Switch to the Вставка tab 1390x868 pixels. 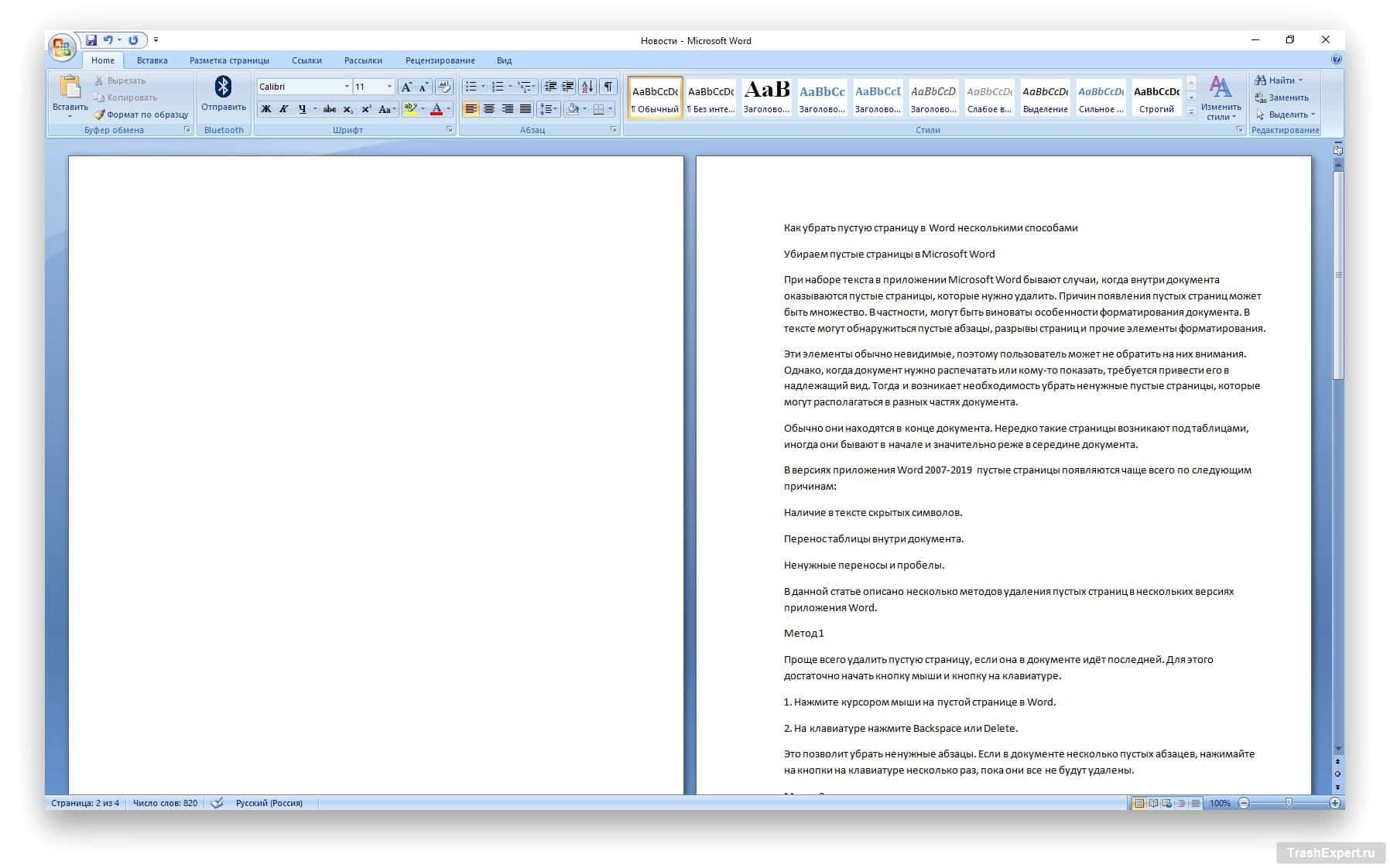[152, 60]
